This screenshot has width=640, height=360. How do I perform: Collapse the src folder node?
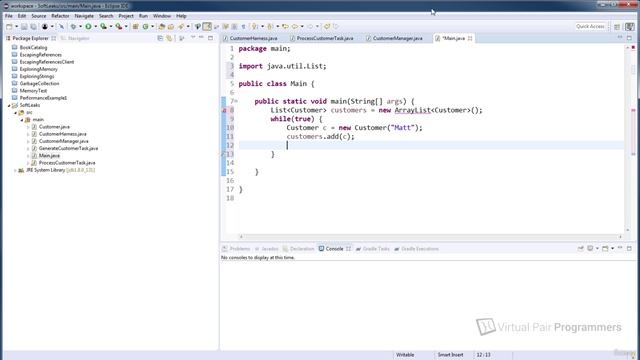pyautogui.click(x=16, y=113)
